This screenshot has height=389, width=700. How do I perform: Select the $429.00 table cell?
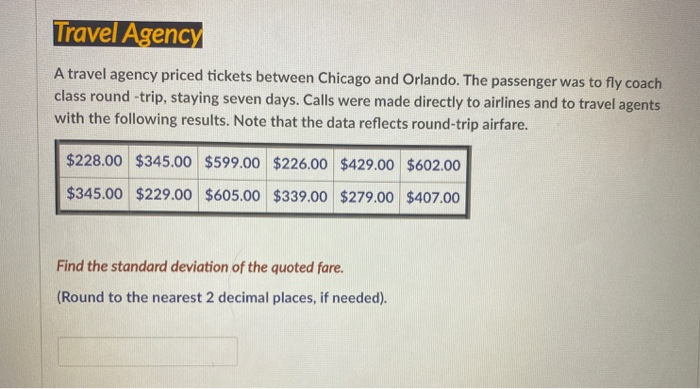[x=367, y=164]
